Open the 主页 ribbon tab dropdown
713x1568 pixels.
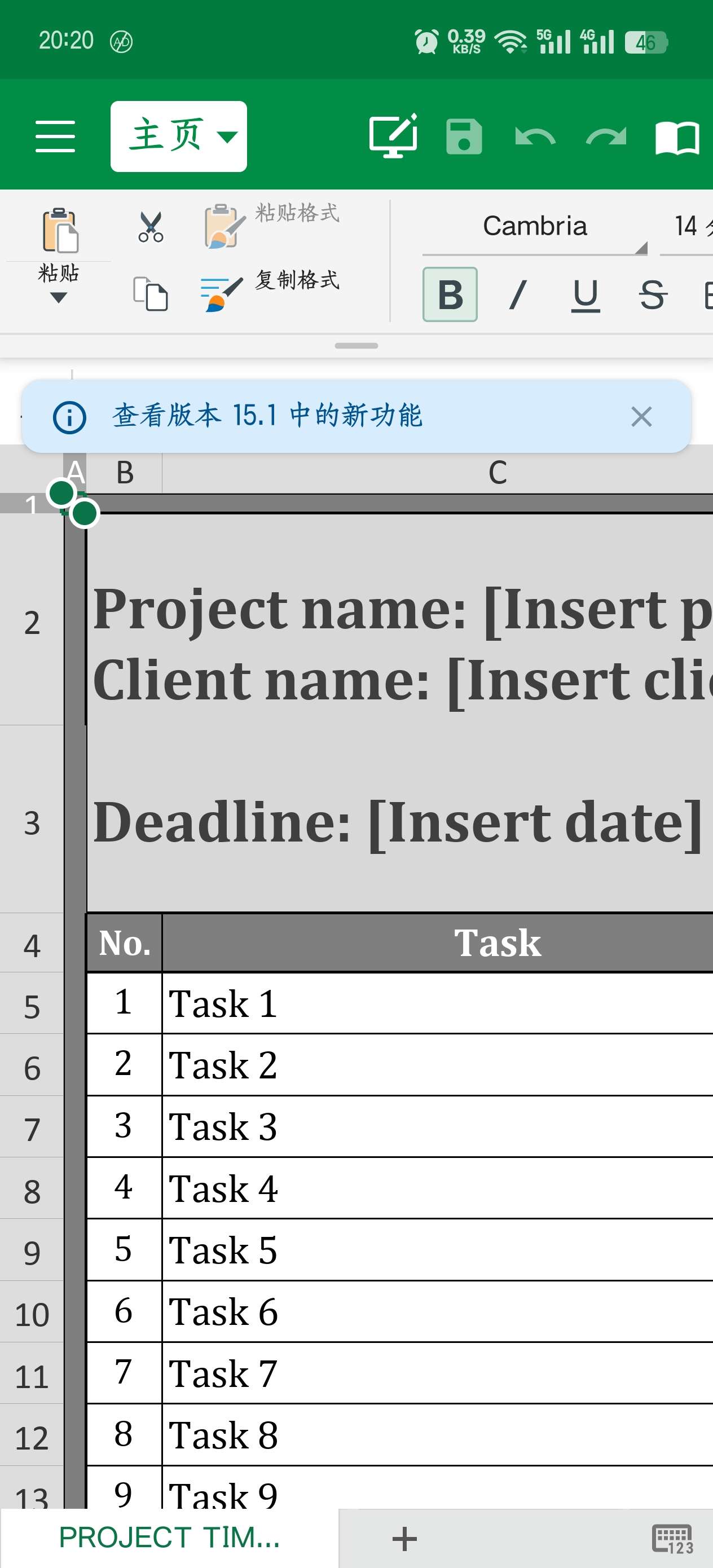(x=178, y=136)
